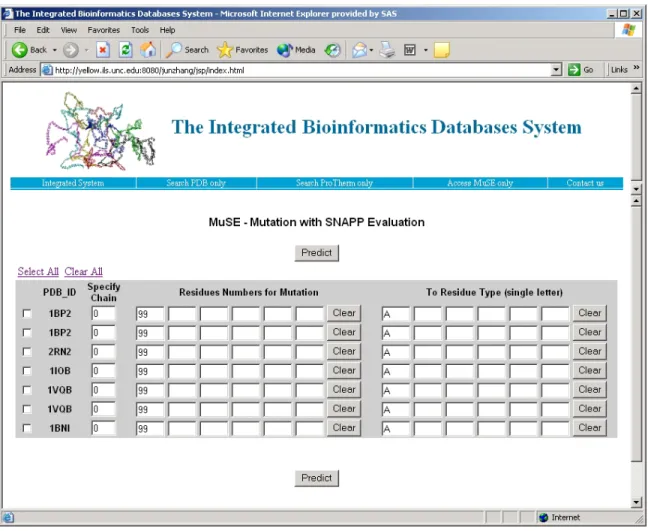This screenshot has width=648, height=531.
Task: Go to the Home page icon
Action: (x=148, y=50)
